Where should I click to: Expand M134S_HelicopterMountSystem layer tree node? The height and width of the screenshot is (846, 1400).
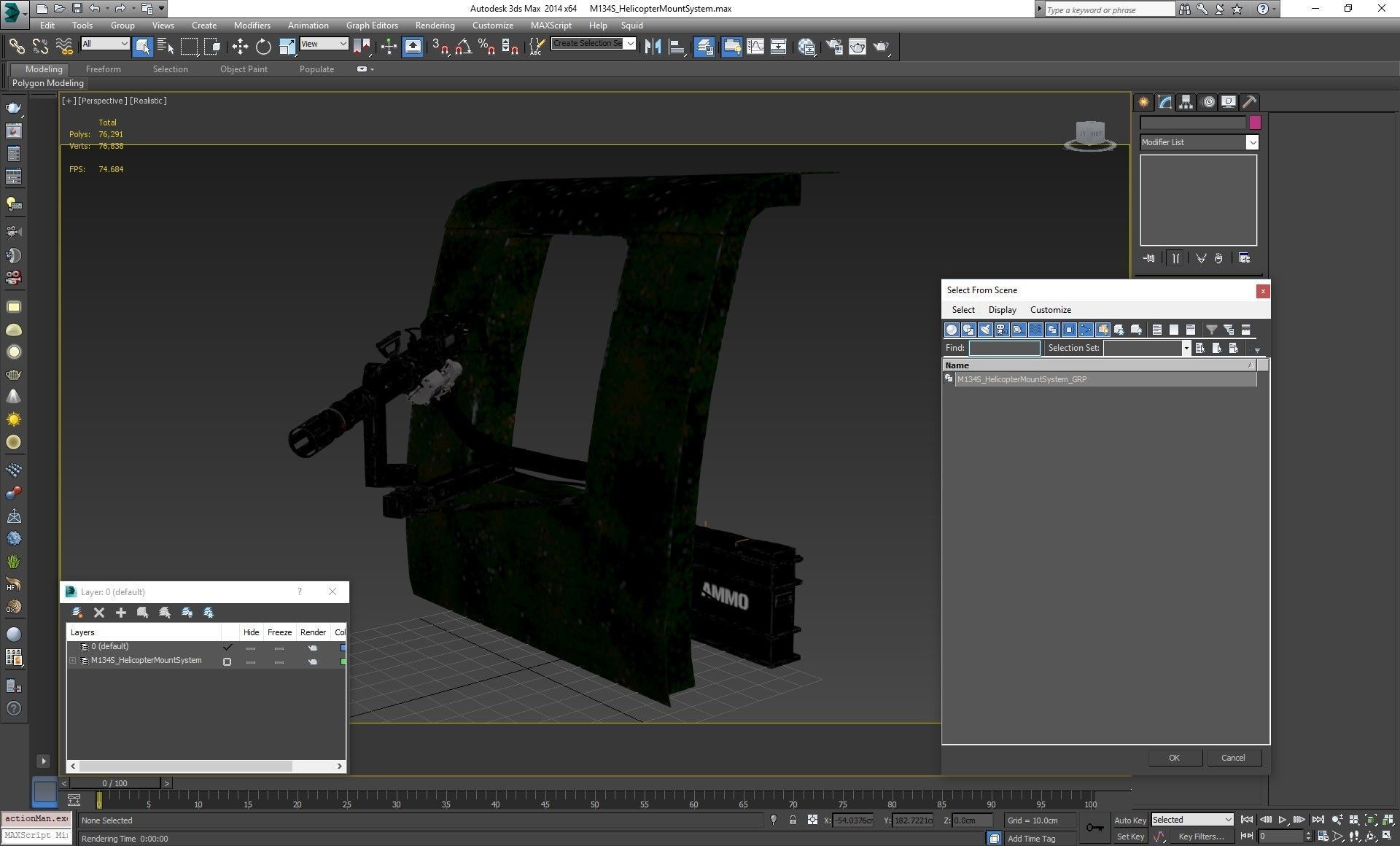73,661
